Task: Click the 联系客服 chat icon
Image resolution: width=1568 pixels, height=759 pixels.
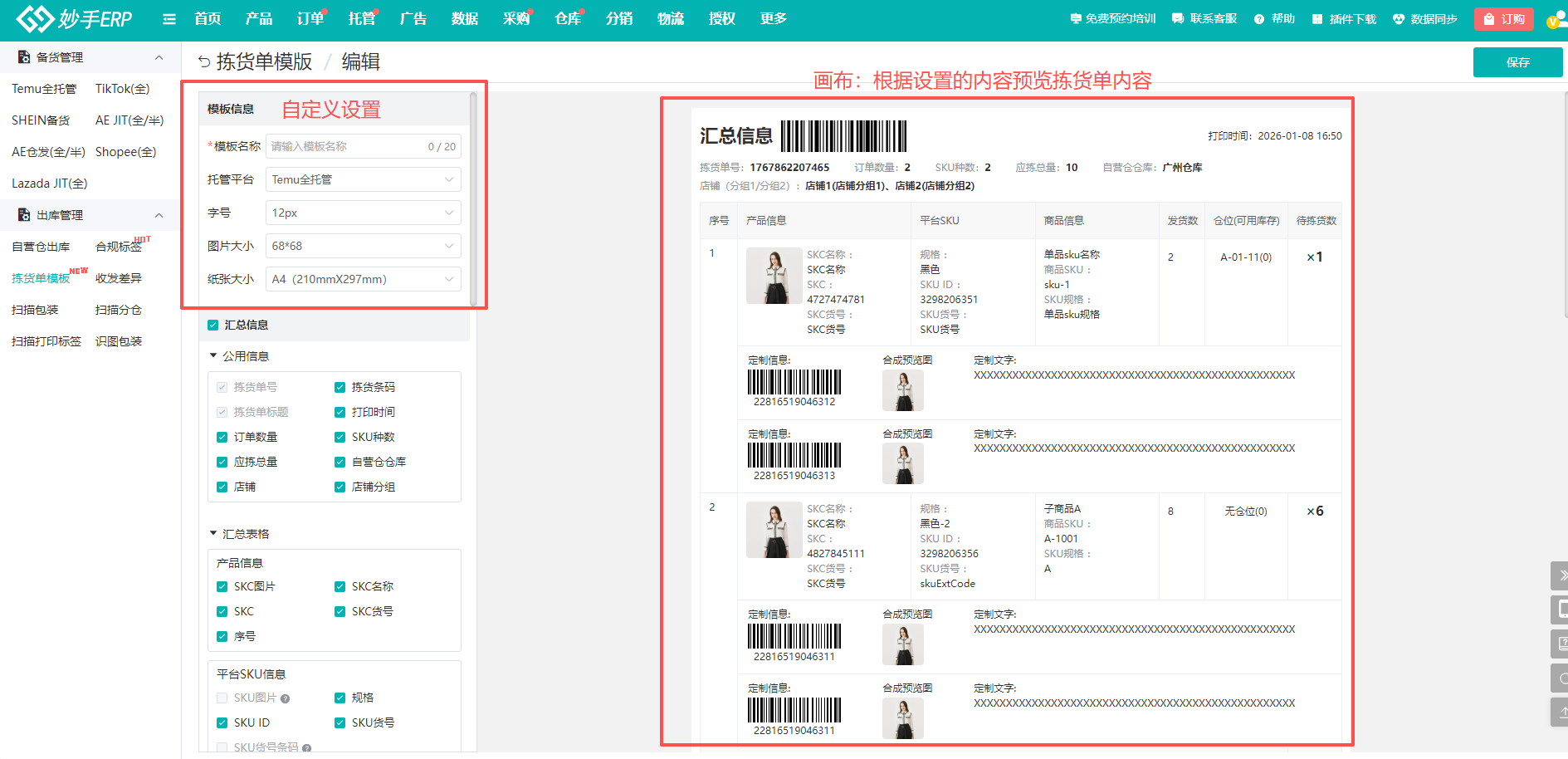Action: 1178,19
